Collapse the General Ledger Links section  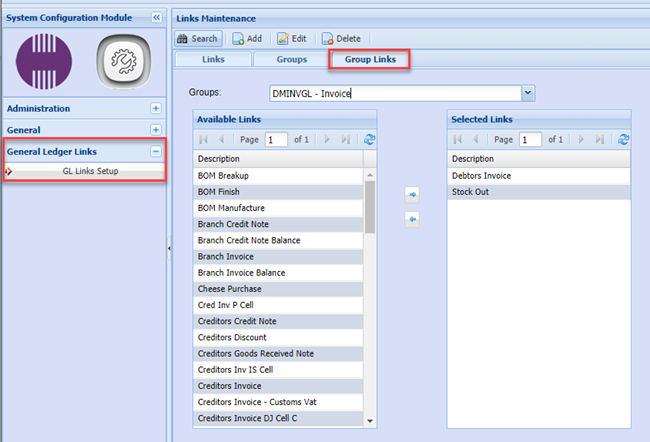click(x=155, y=152)
